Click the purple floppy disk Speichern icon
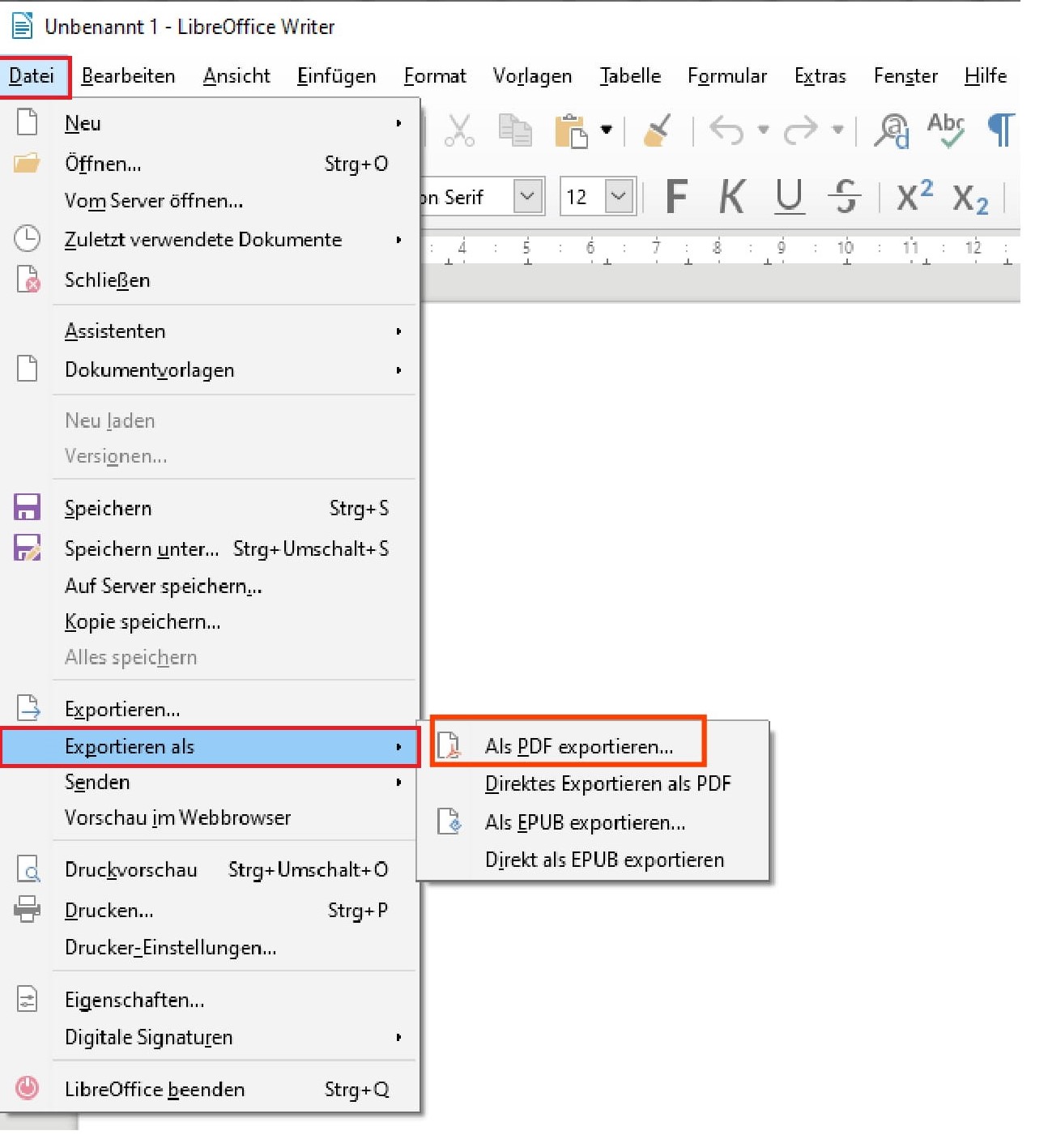 pos(27,508)
